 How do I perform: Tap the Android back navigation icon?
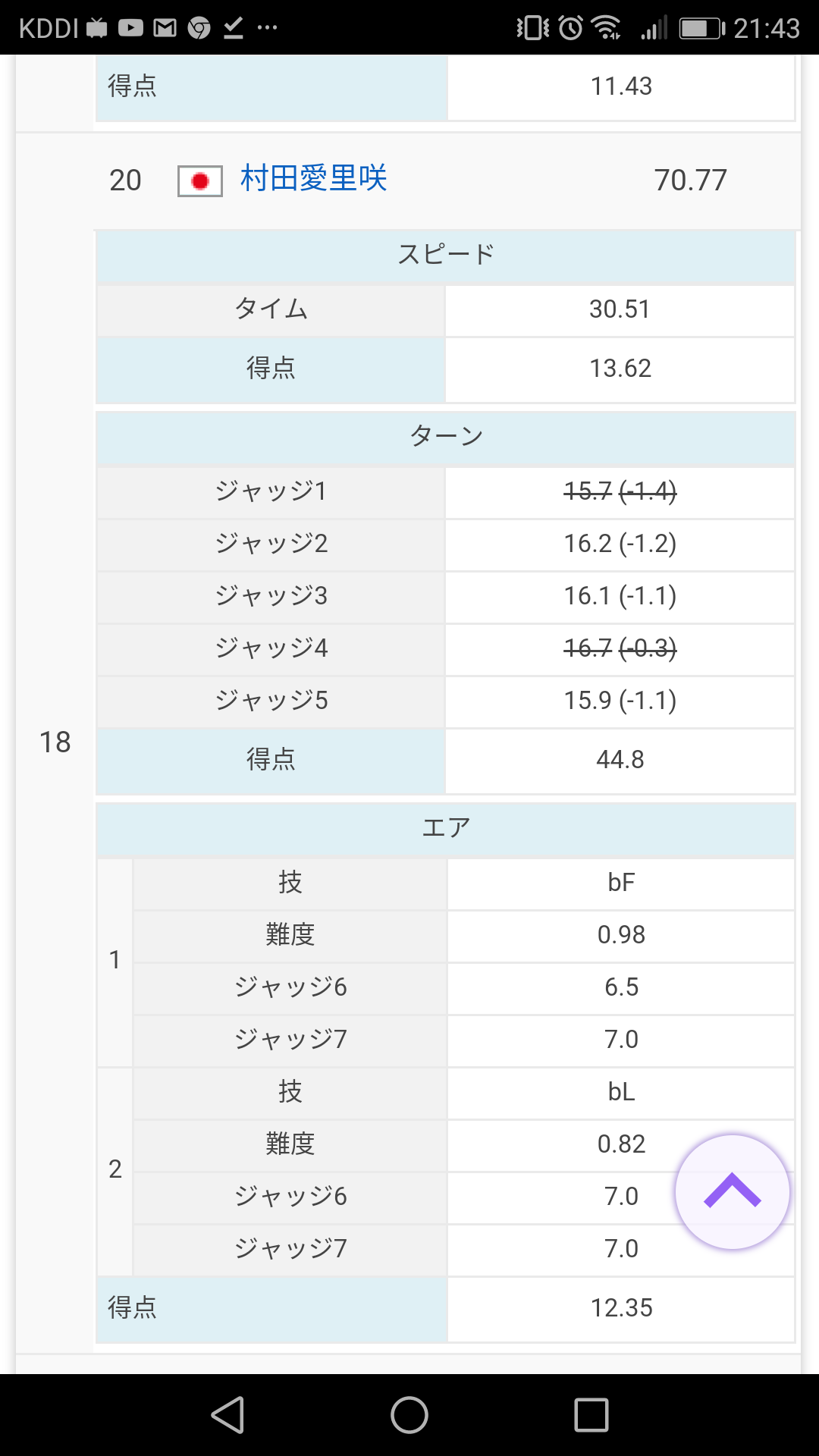point(227,1415)
